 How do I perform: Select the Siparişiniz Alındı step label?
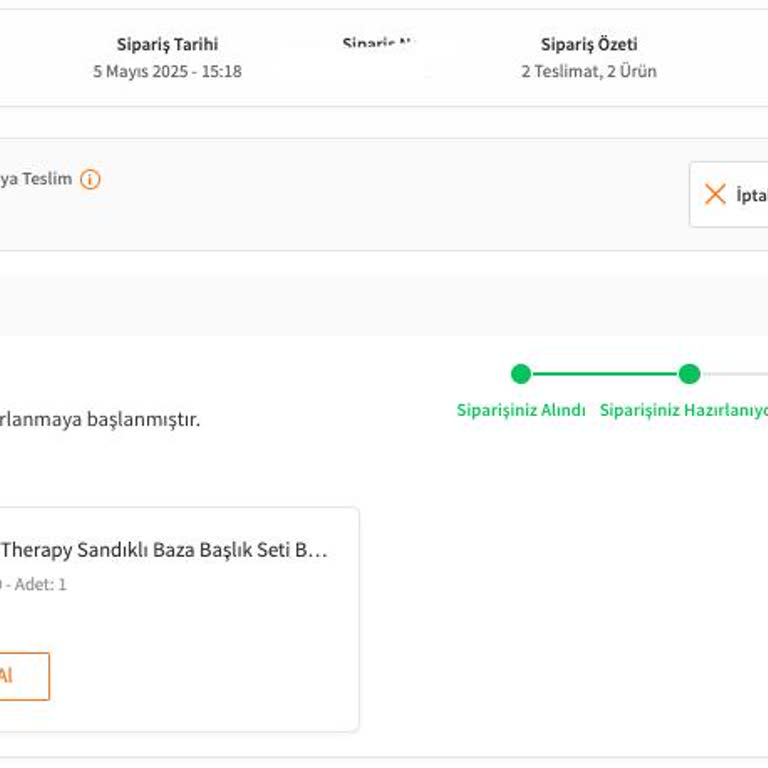(521, 410)
